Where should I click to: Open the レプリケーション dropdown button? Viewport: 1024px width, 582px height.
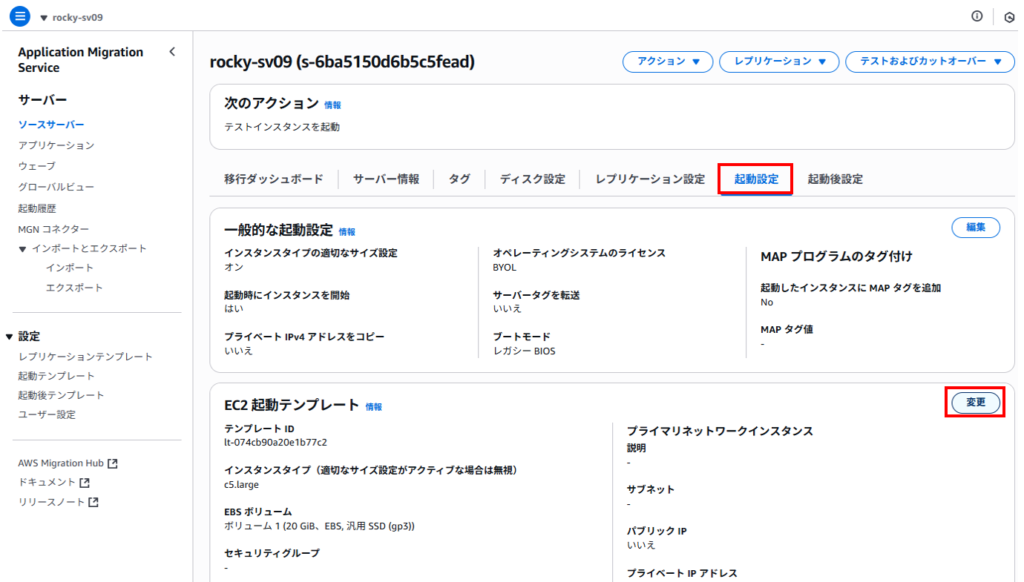coord(779,61)
